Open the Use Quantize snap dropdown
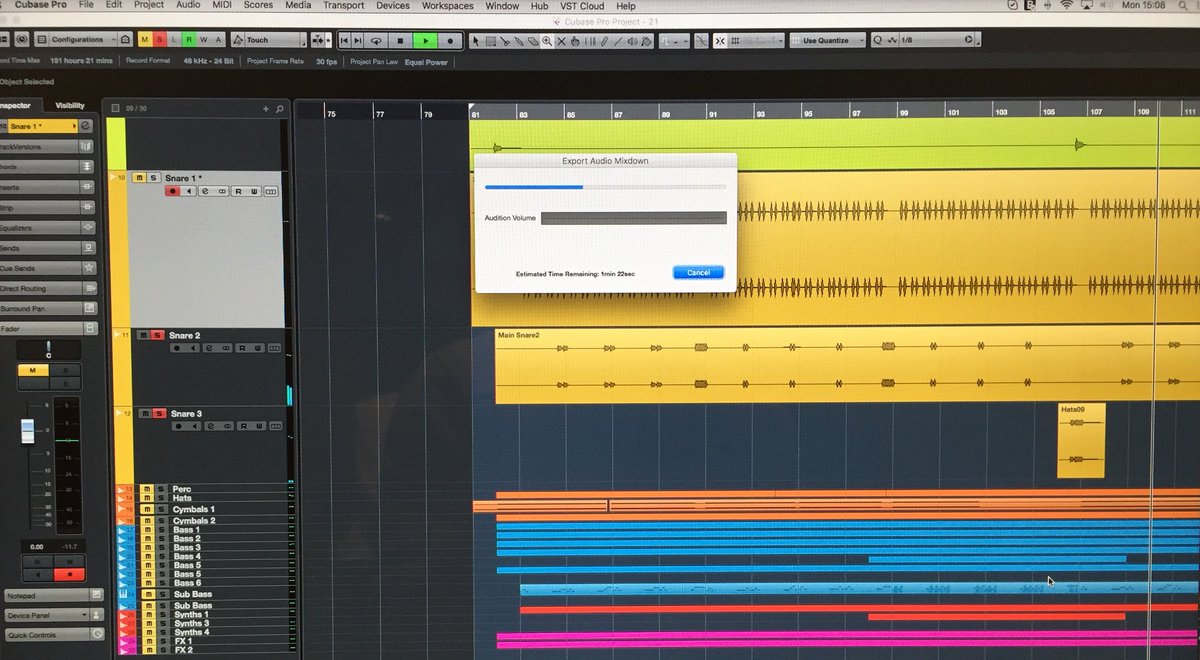 (829, 40)
